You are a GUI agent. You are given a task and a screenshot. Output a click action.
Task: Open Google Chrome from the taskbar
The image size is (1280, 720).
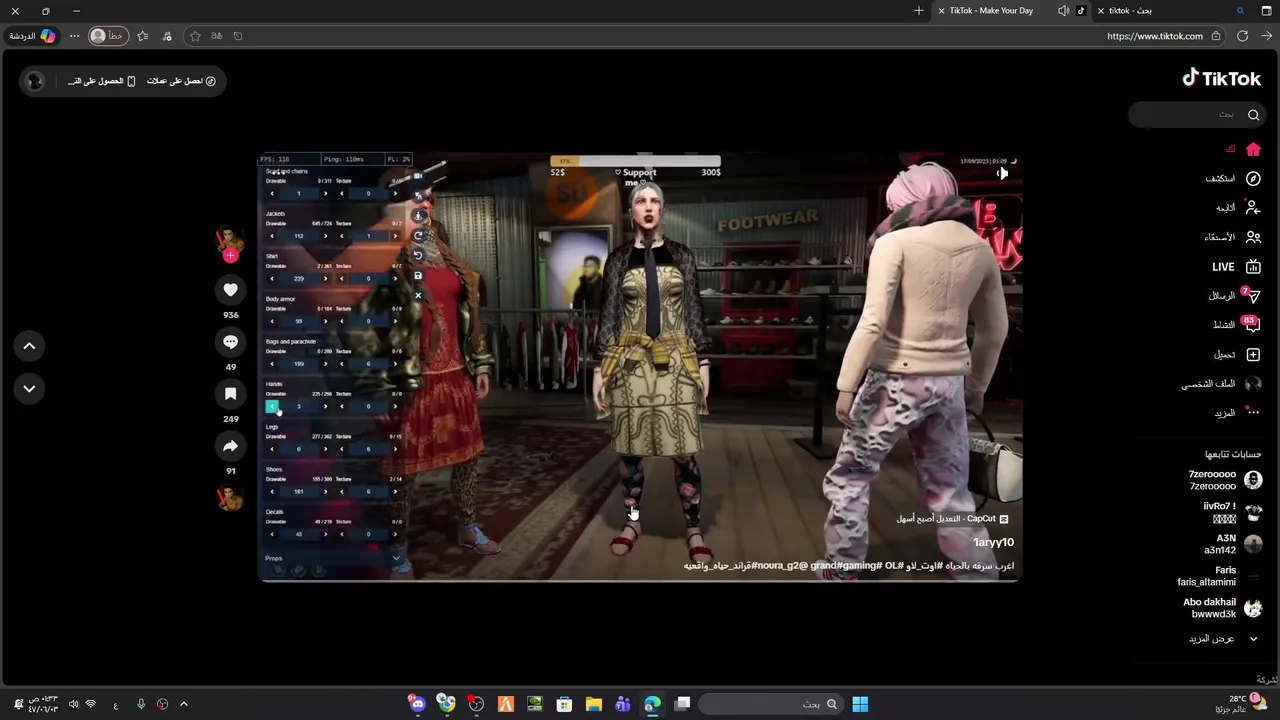click(446, 704)
